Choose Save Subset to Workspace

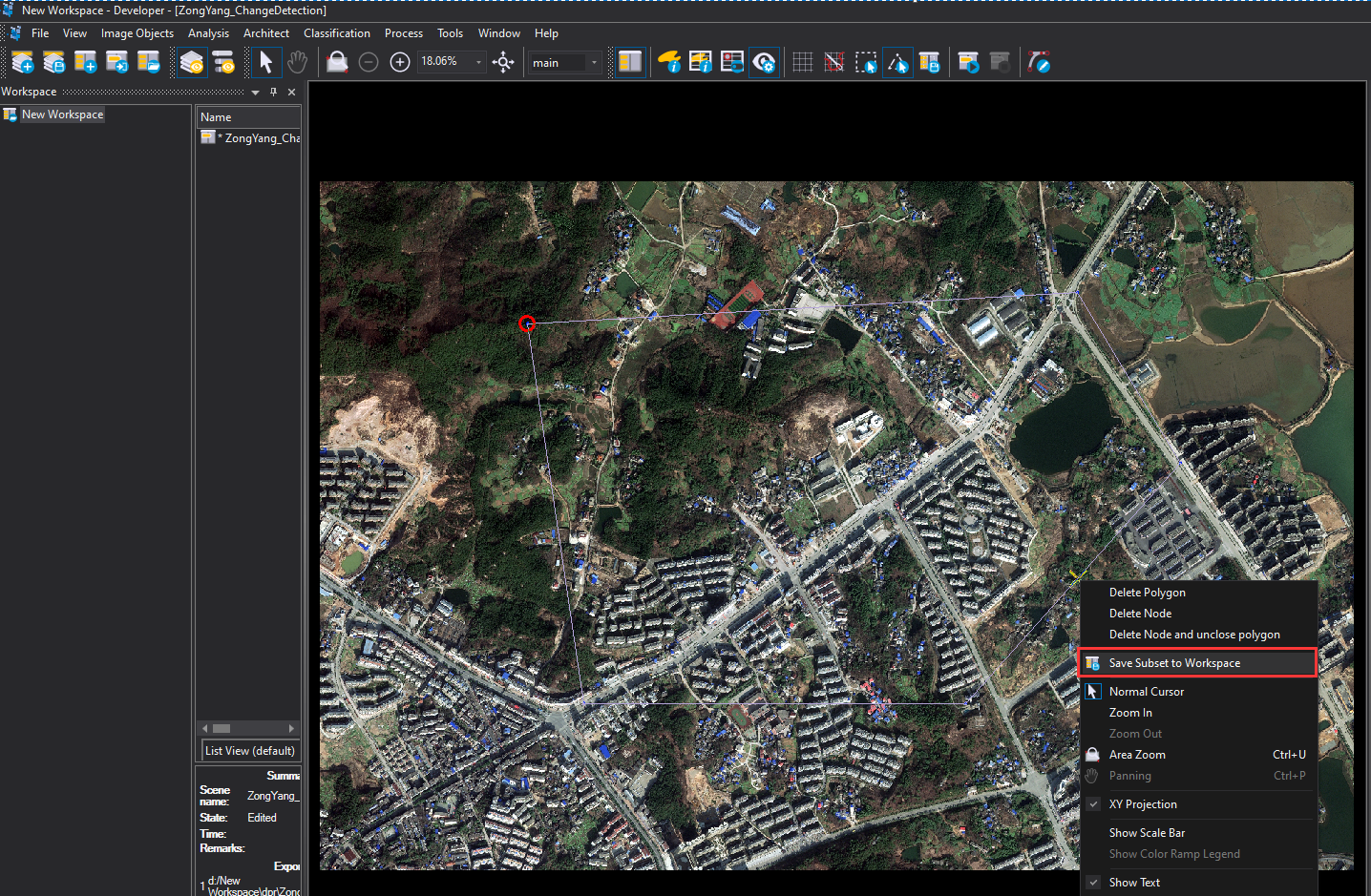1174,663
